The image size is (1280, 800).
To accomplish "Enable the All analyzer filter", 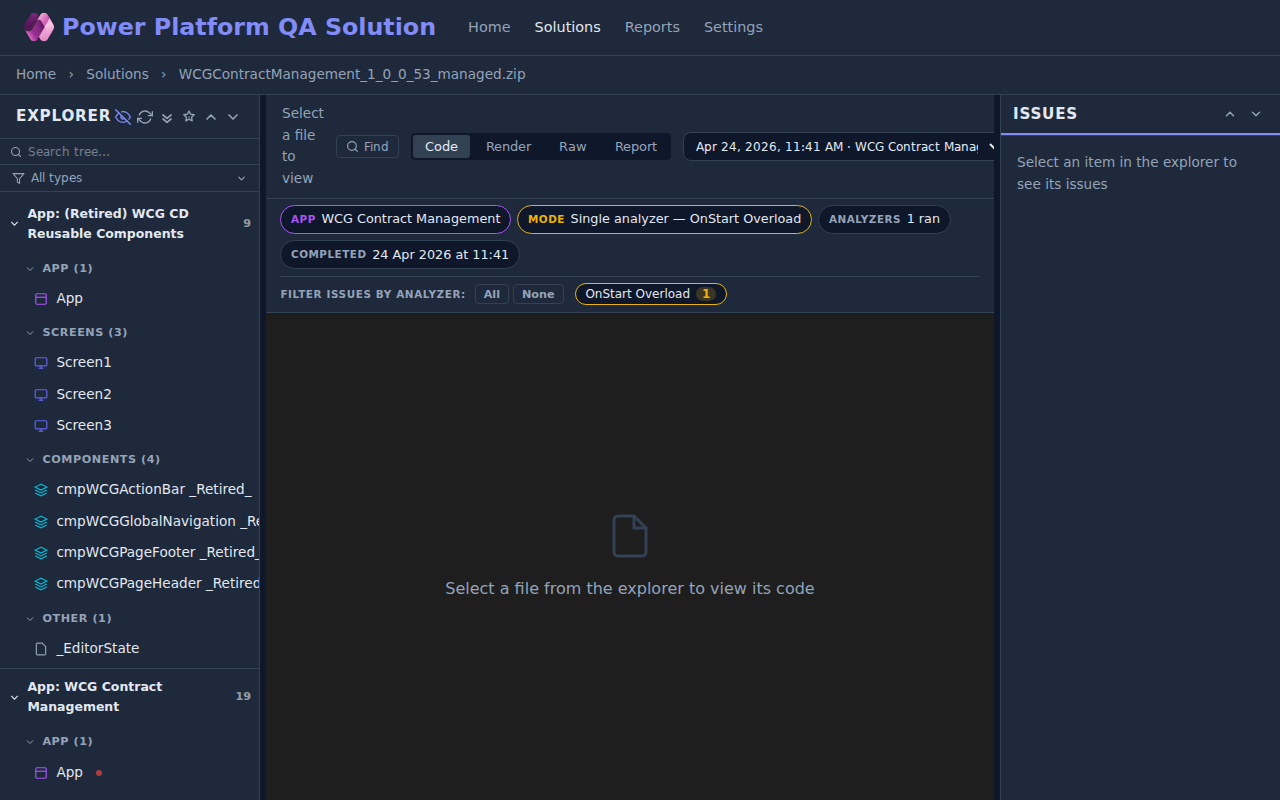I will click(491, 294).
